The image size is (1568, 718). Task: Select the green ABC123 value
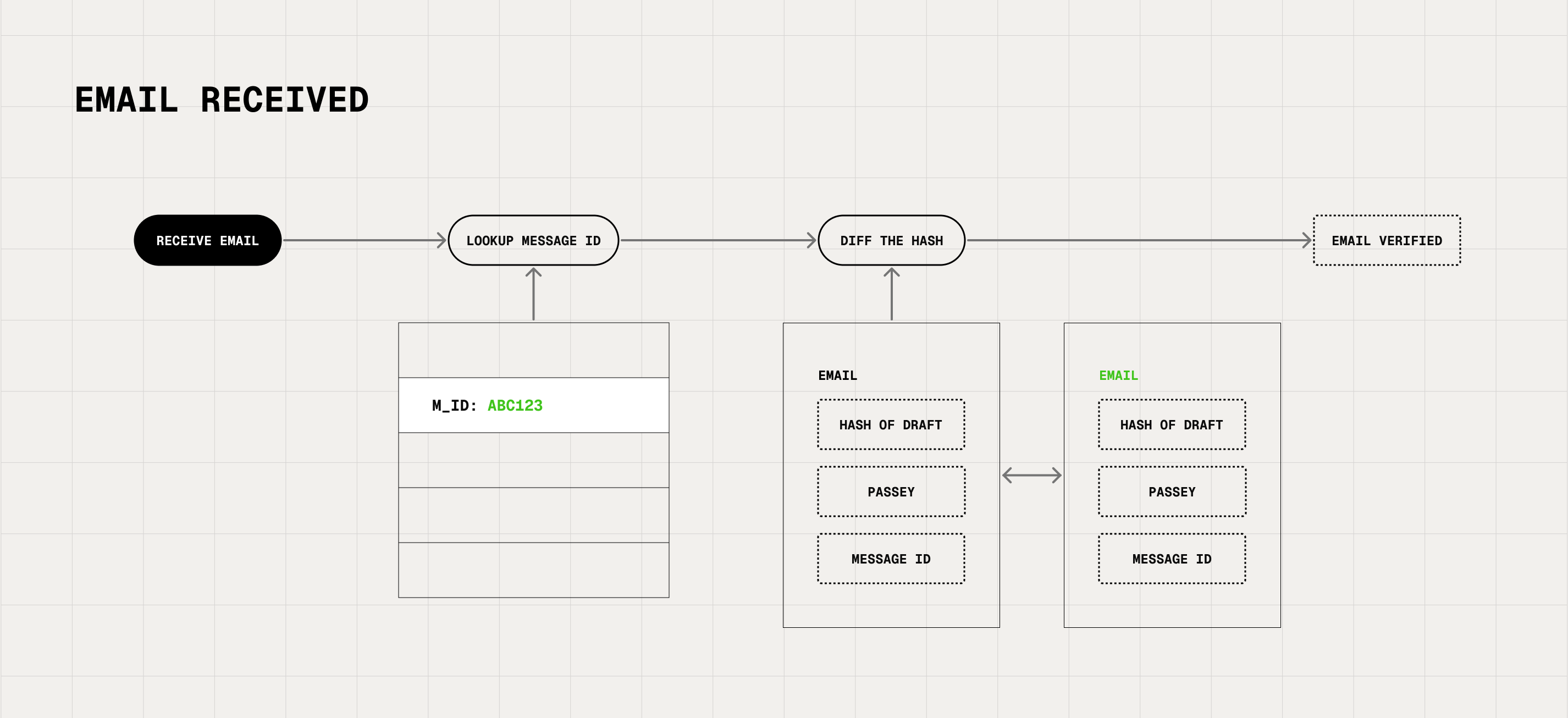(x=515, y=405)
